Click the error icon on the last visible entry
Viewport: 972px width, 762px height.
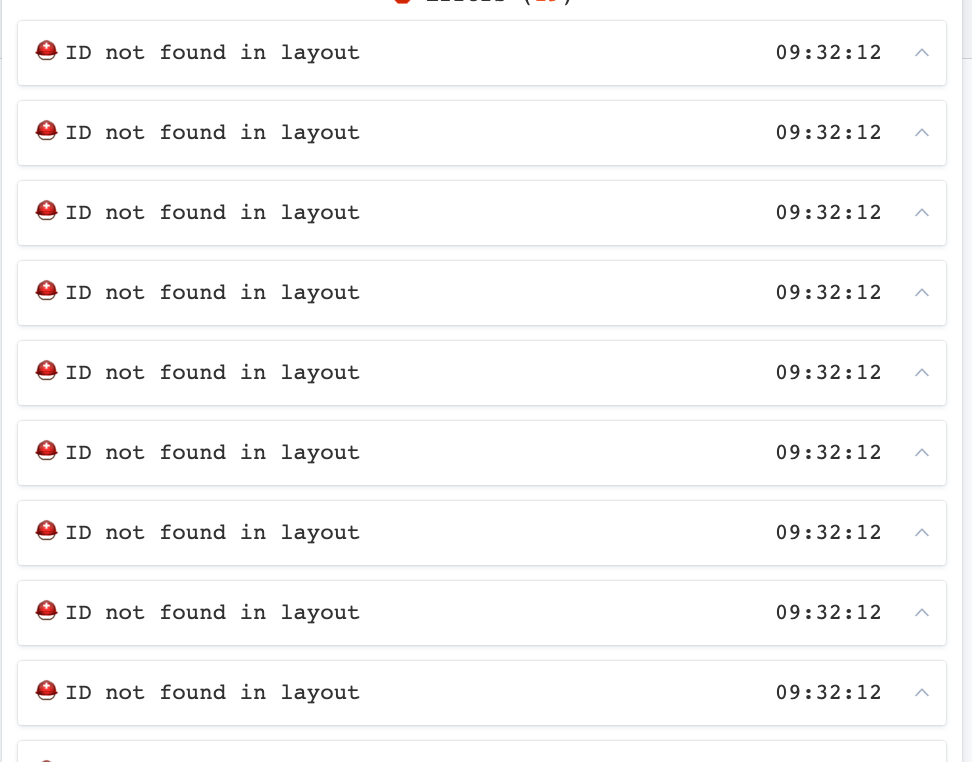(x=45, y=692)
